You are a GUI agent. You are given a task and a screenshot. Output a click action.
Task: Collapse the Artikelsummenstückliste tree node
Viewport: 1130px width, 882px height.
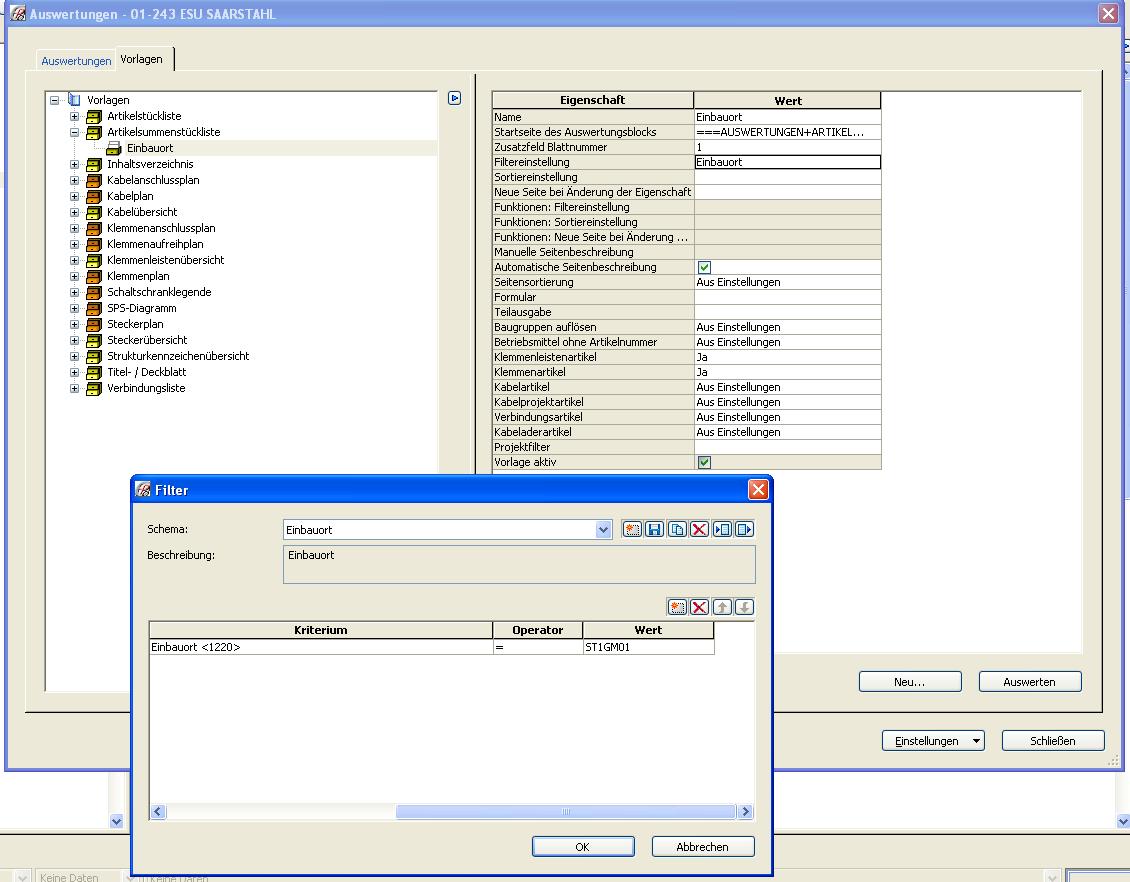point(74,132)
